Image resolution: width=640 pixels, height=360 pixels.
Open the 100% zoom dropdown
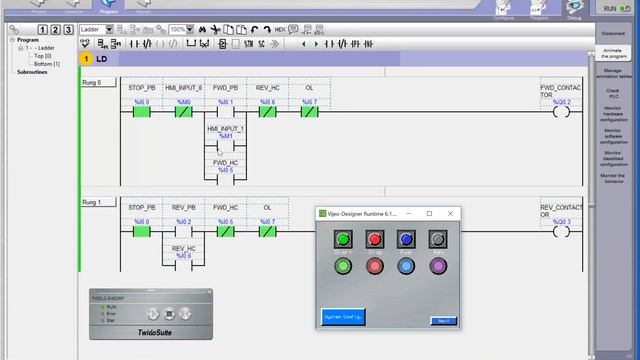pyautogui.click(x=190, y=29)
